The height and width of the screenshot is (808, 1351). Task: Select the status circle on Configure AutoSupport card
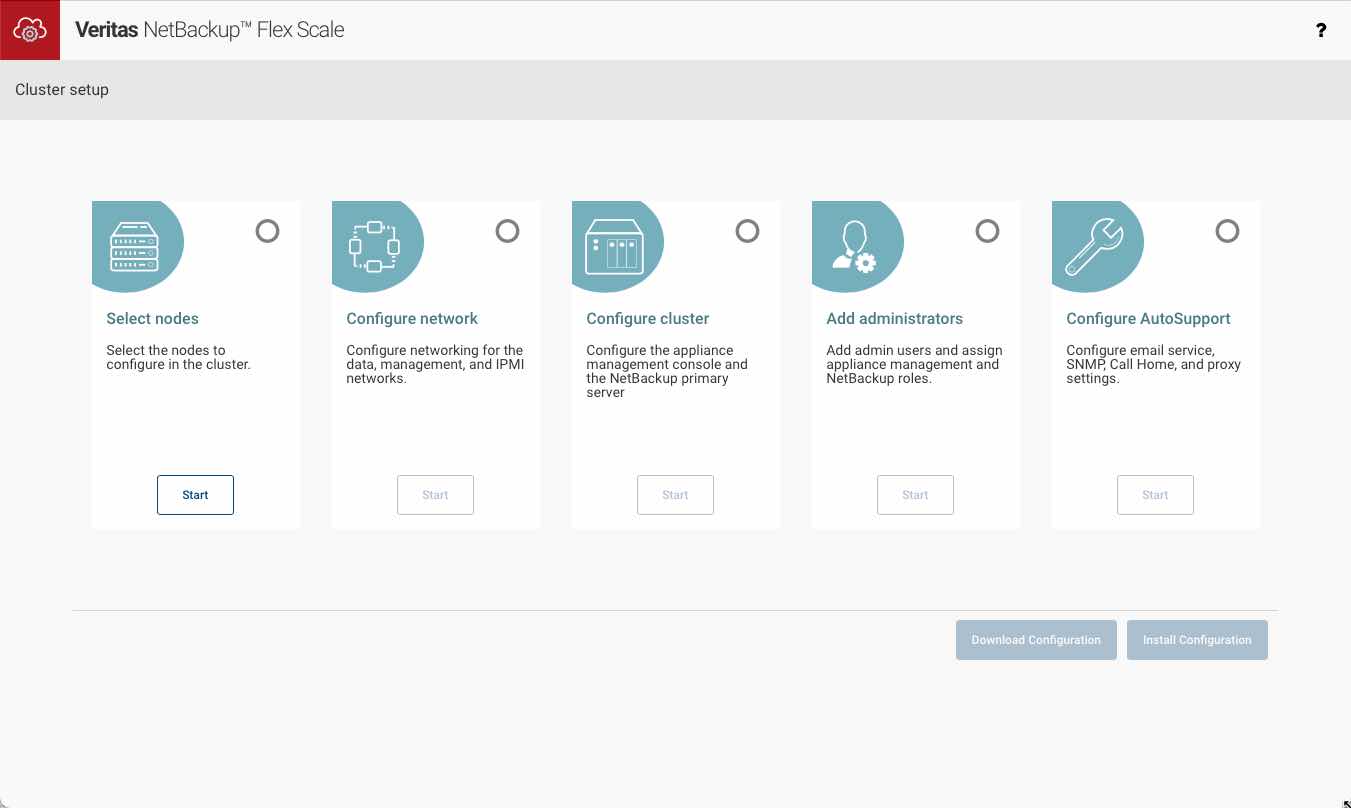point(1227,231)
